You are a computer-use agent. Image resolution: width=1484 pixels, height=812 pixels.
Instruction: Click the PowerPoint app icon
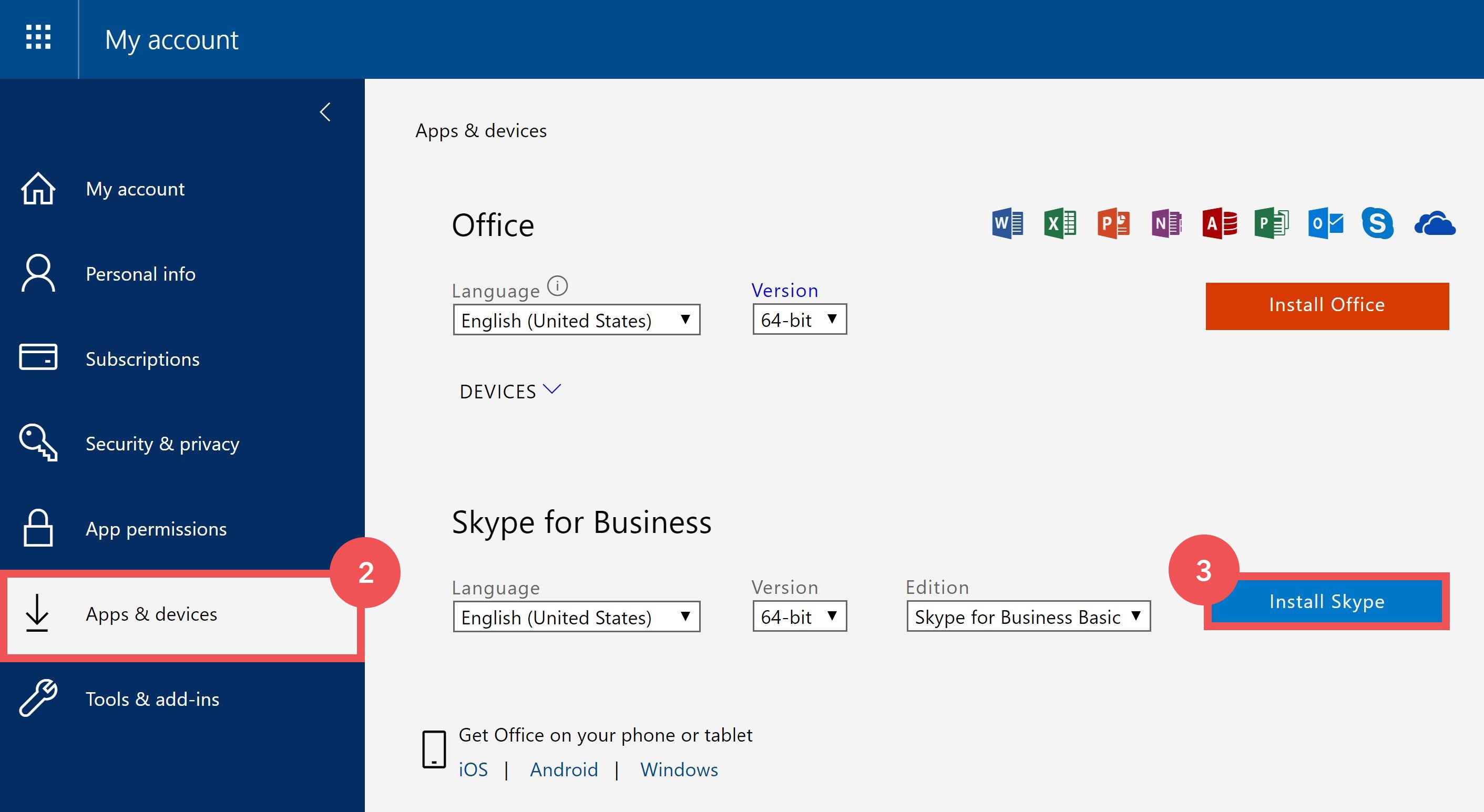[1113, 223]
